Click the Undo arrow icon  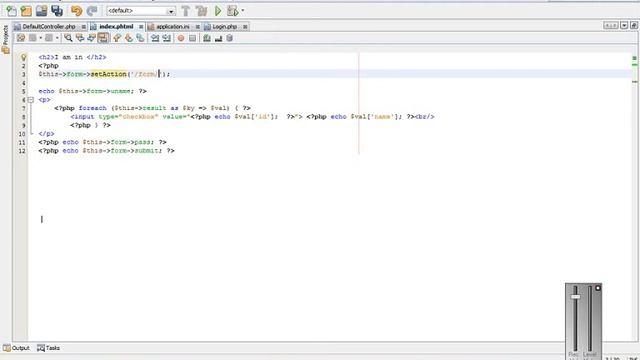click(76, 11)
